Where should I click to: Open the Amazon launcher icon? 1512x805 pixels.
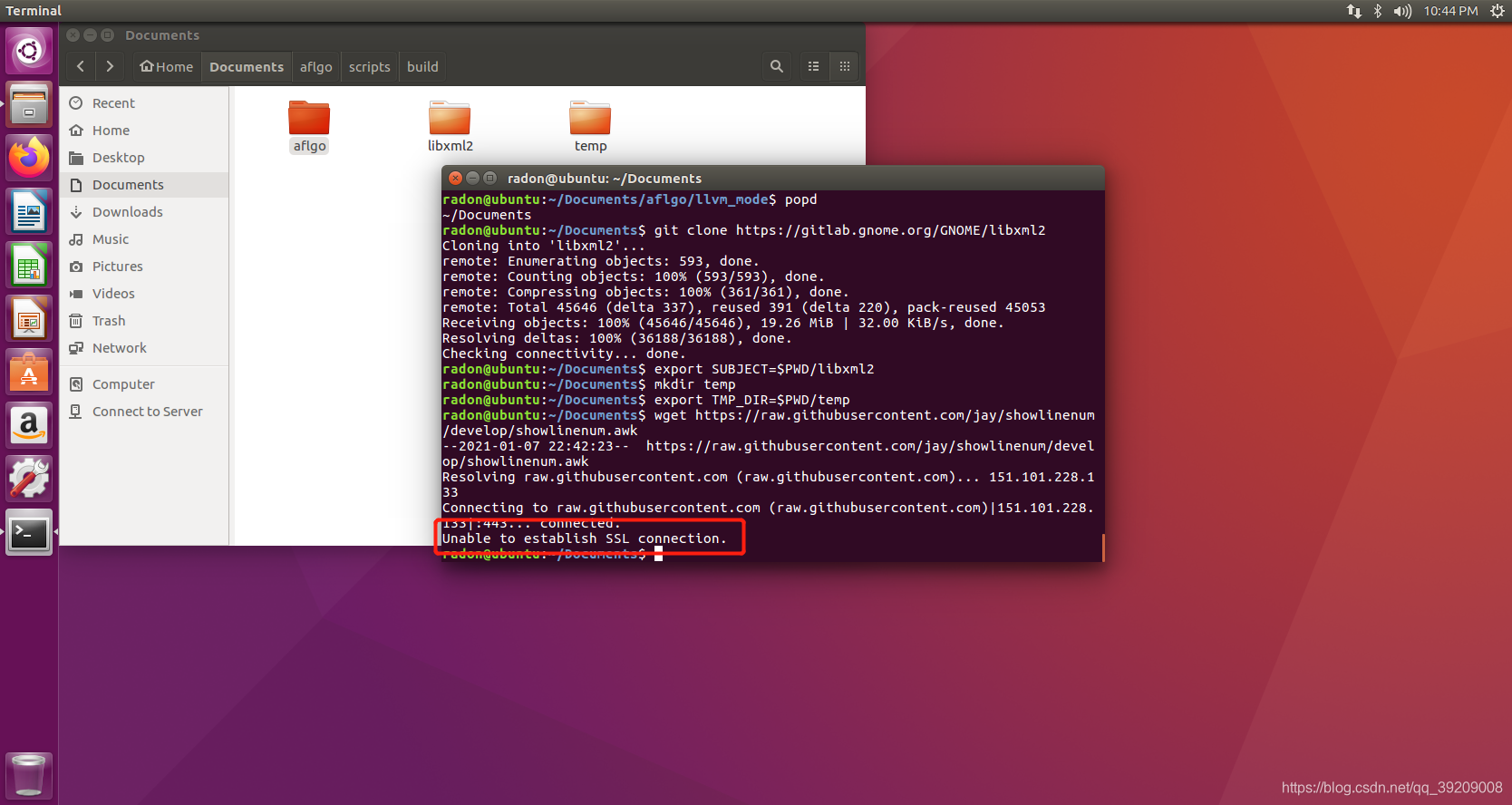tap(29, 425)
